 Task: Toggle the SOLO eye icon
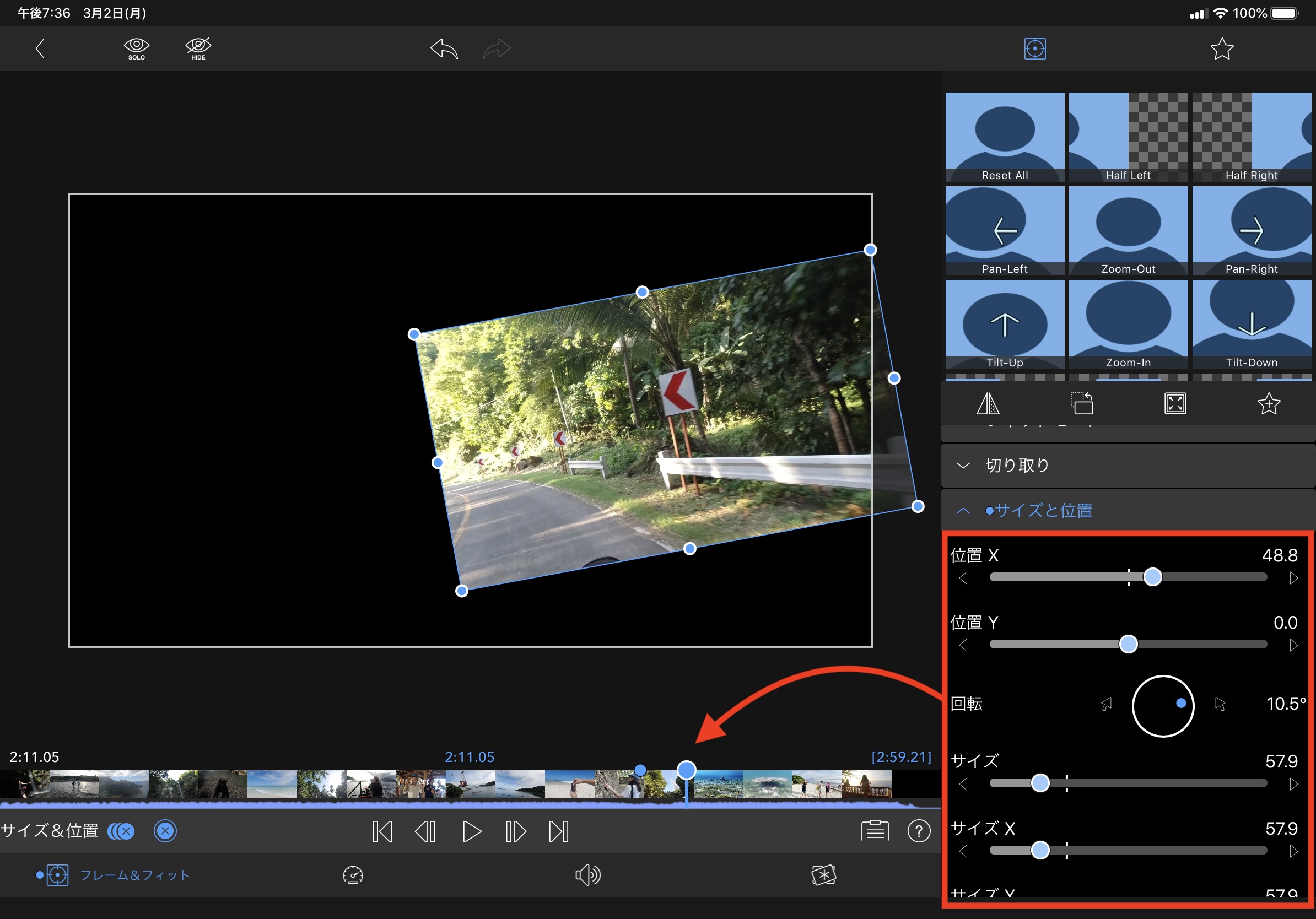137,48
